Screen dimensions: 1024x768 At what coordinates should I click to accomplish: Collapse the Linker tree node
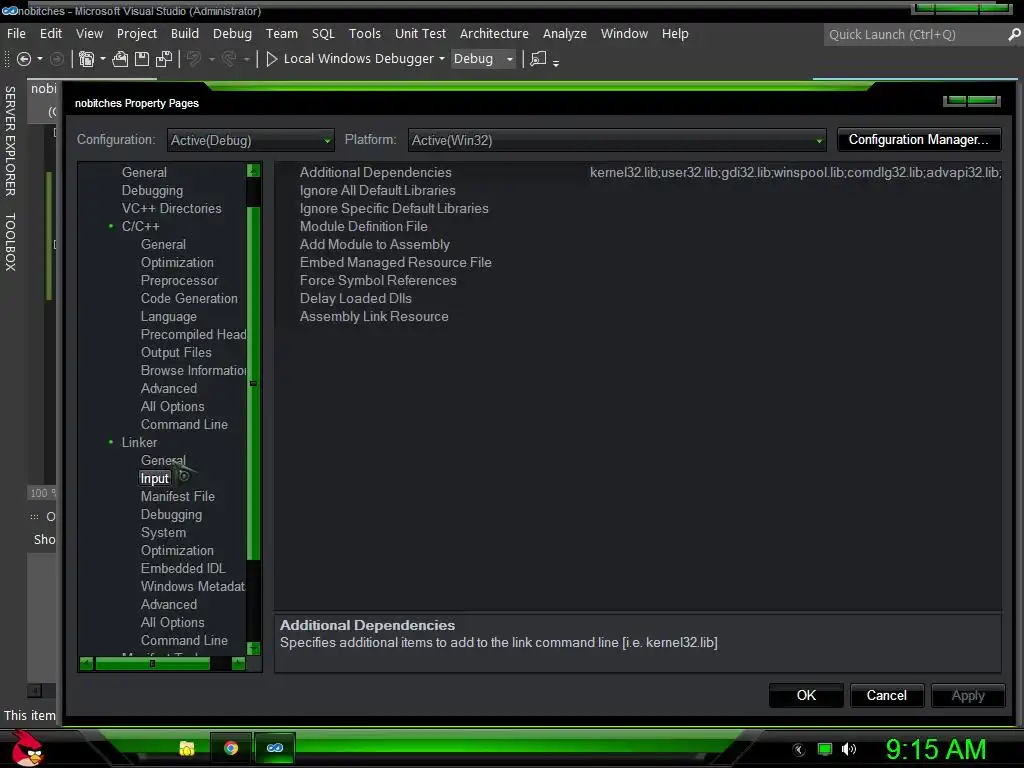[x=111, y=442]
